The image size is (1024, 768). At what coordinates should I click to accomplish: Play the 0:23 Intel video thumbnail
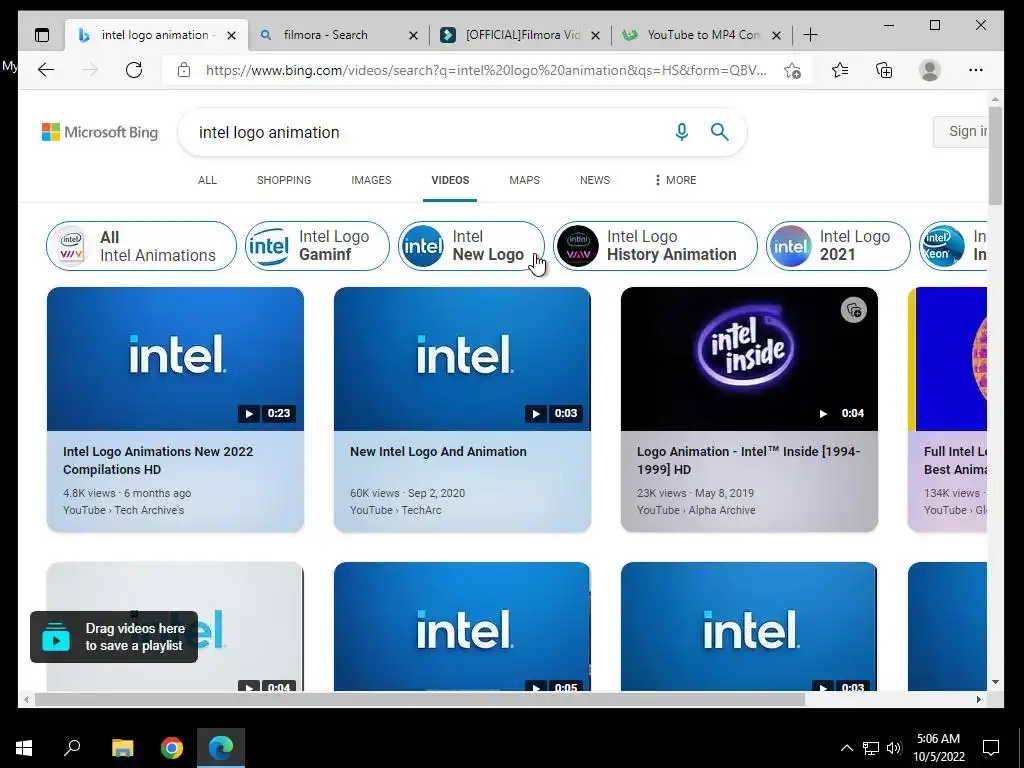coord(175,359)
